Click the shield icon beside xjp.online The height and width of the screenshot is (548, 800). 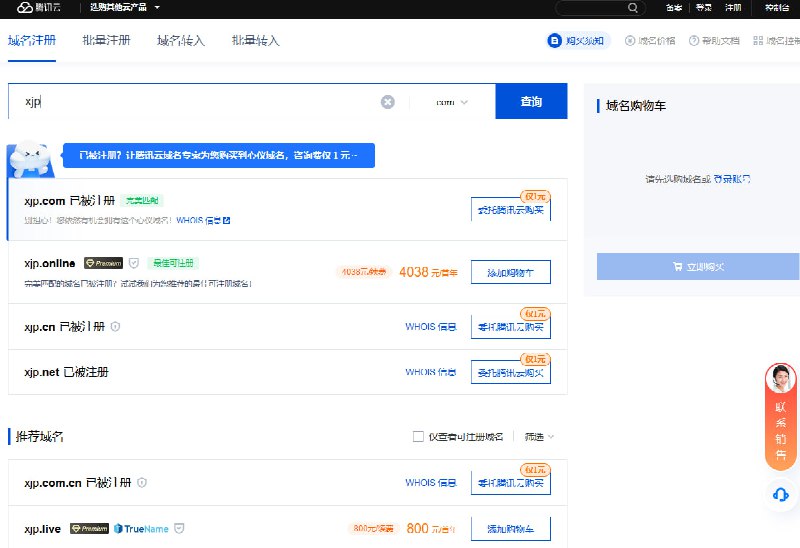134,263
